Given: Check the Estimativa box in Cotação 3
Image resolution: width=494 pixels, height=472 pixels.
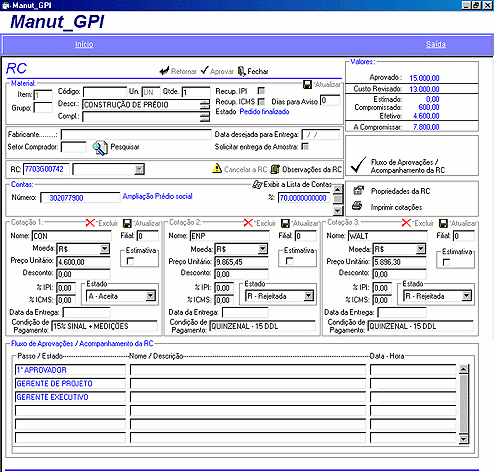Looking at the screenshot, I should click(x=446, y=262).
